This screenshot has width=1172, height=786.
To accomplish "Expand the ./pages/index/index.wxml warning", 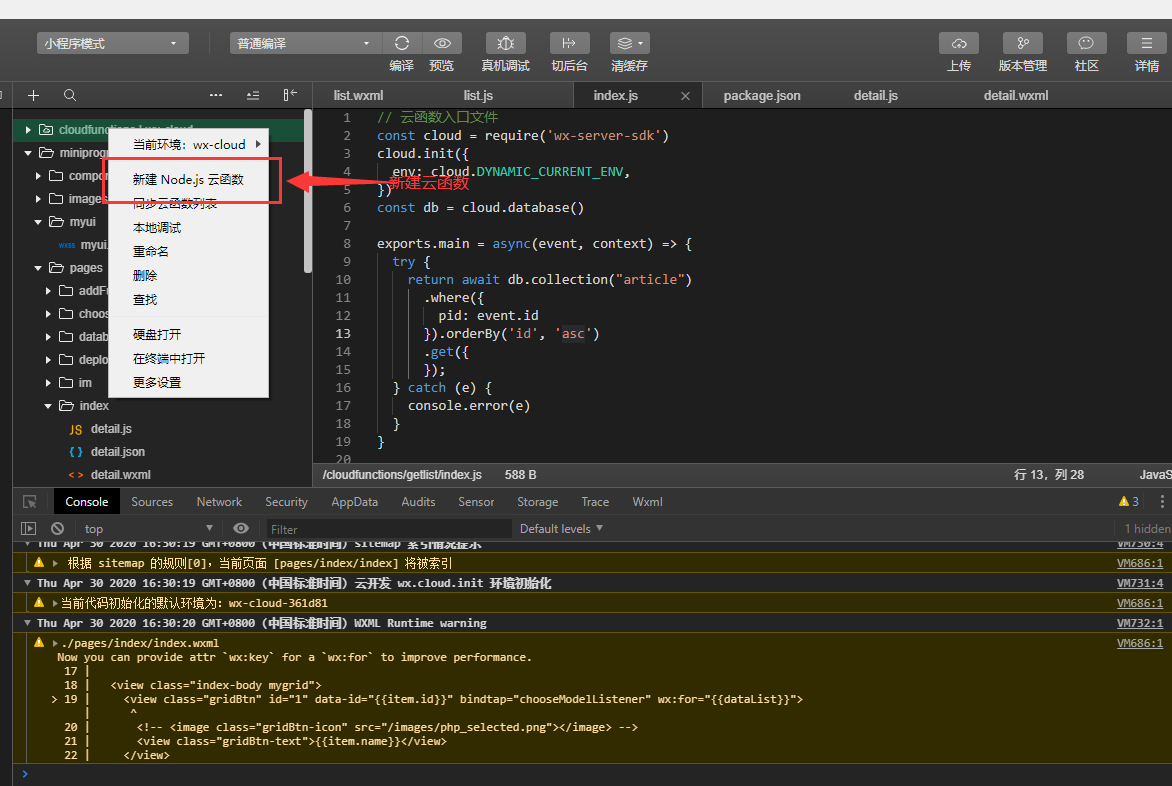I will coord(55,643).
